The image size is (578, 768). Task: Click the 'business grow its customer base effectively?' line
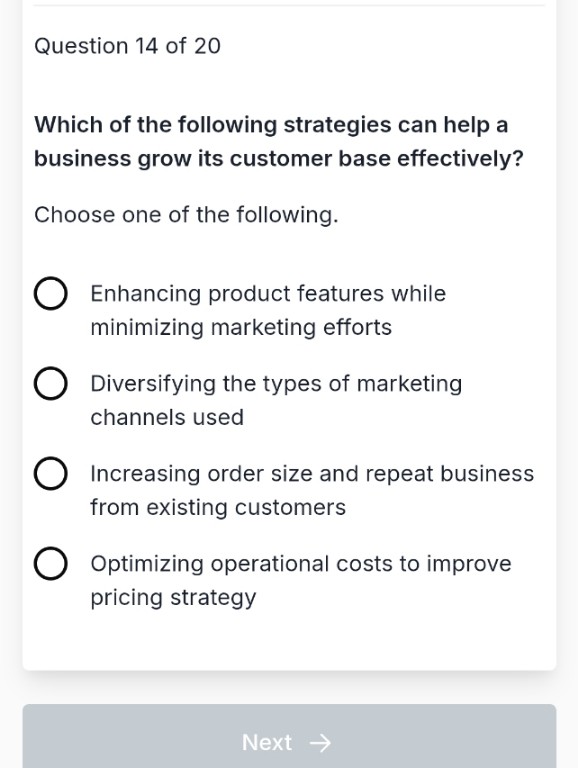(279, 159)
